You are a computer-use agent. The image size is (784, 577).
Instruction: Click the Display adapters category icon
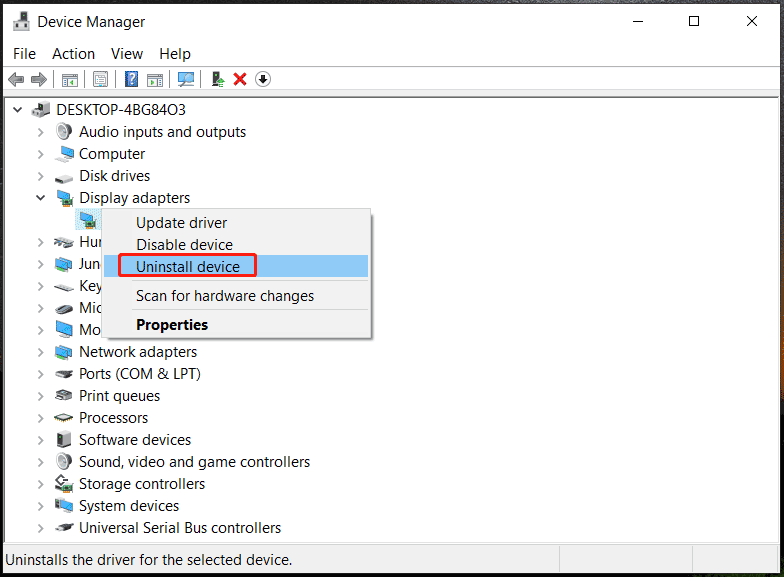pos(64,198)
